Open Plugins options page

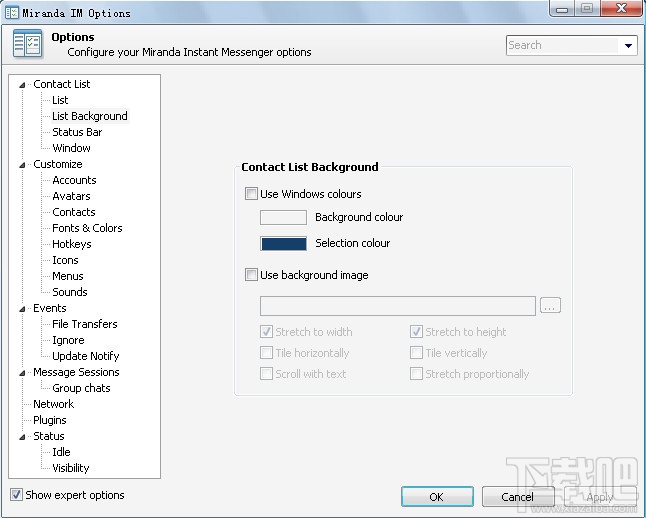49,420
